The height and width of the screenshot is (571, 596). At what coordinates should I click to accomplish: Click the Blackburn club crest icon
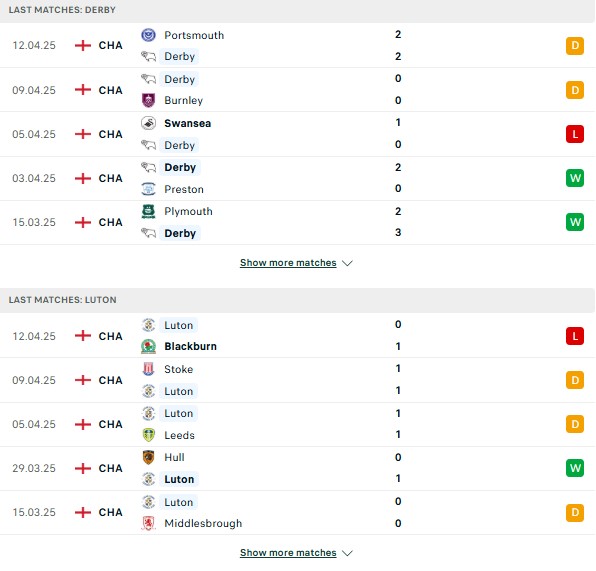point(148,346)
